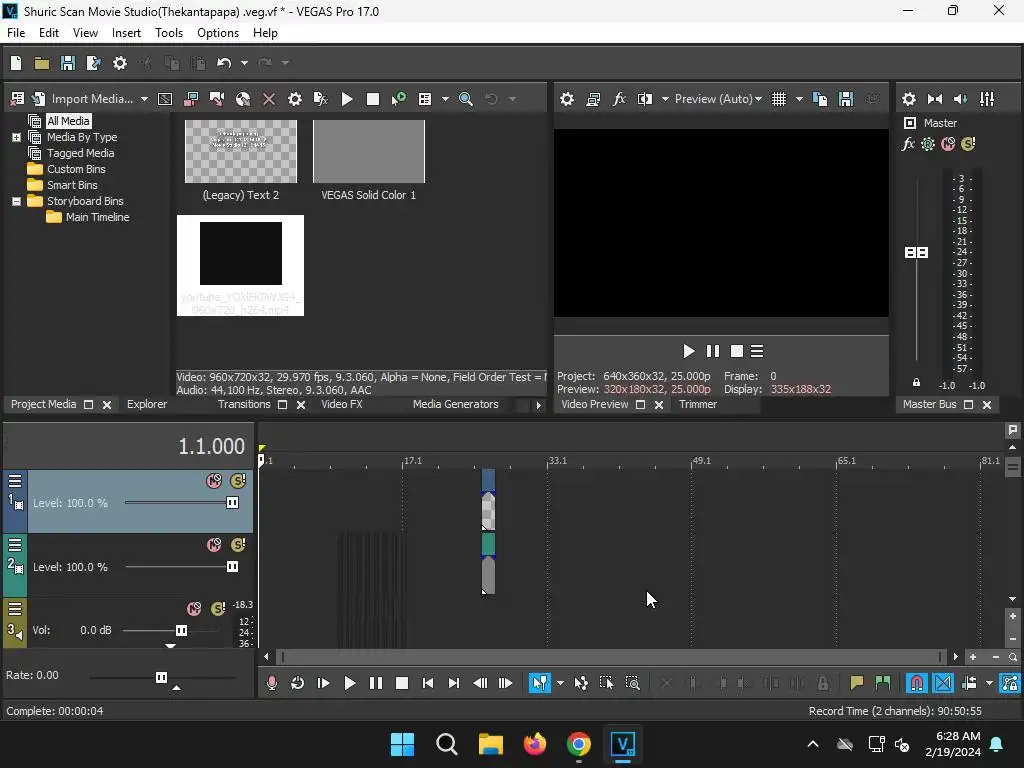Pause timeline playback
This screenshot has width=1024, height=768.
pyautogui.click(x=376, y=683)
